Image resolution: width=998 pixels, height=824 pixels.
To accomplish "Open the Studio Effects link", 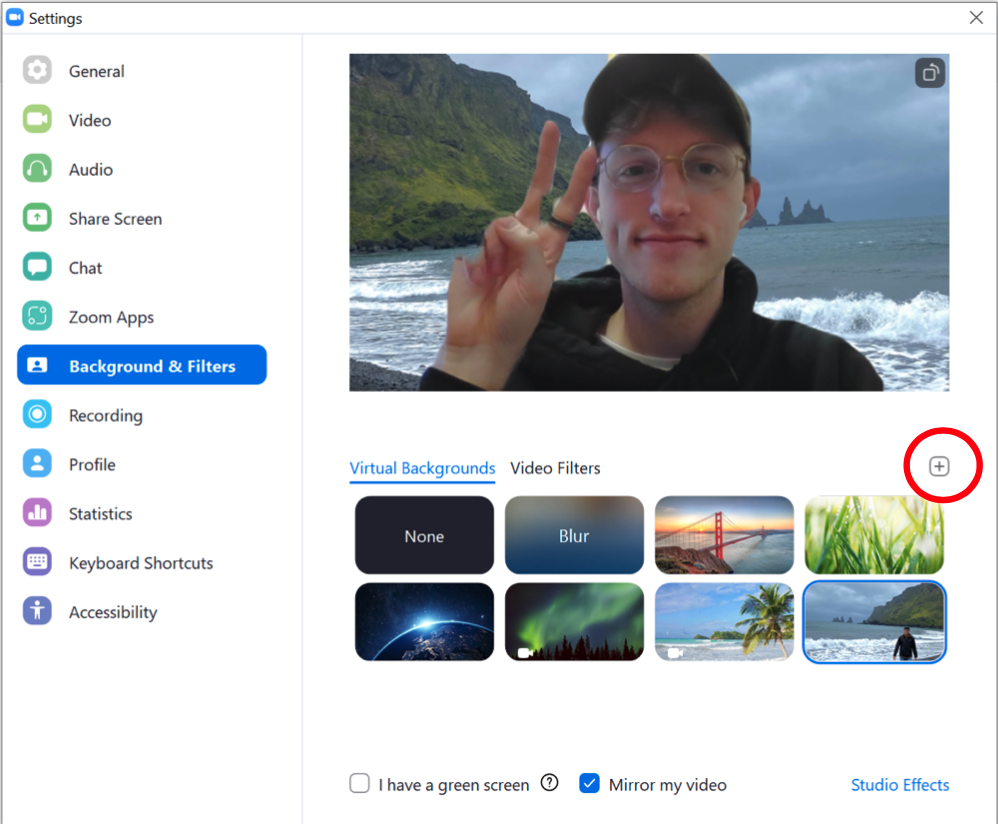I will tap(900, 785).
